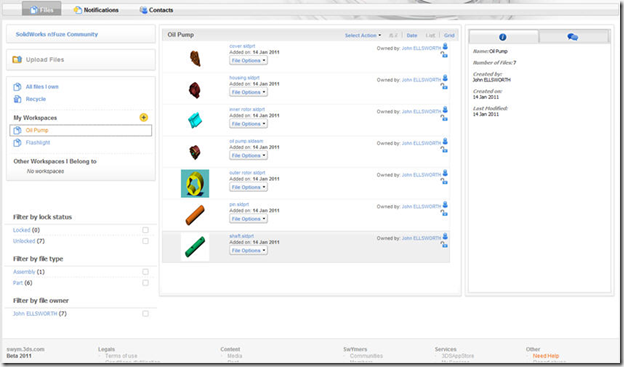624x367 pixels.
Task: Open the Select Action dropdown
Action: [x=363, y=35]
